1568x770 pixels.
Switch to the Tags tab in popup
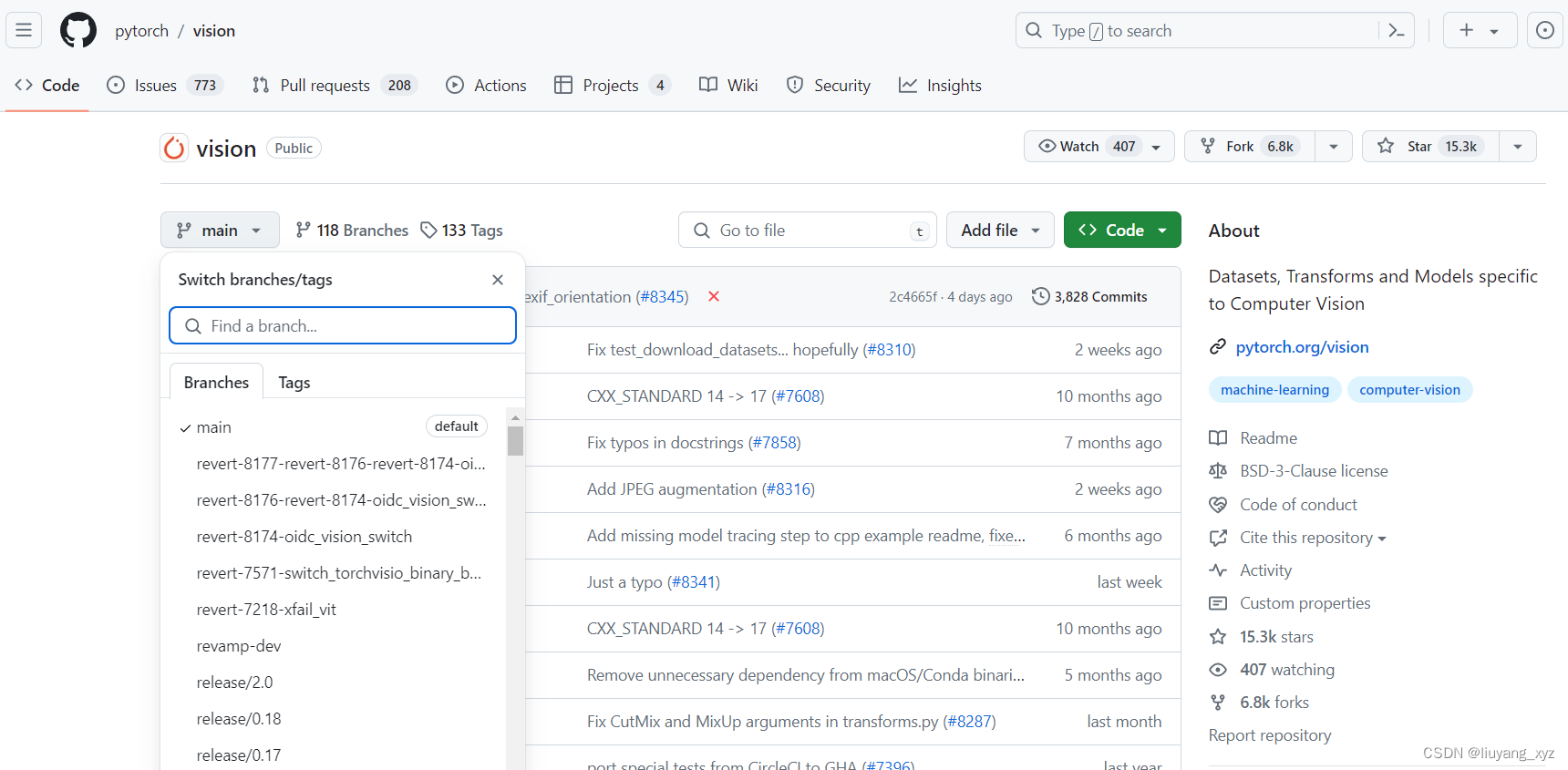[294, 382]
